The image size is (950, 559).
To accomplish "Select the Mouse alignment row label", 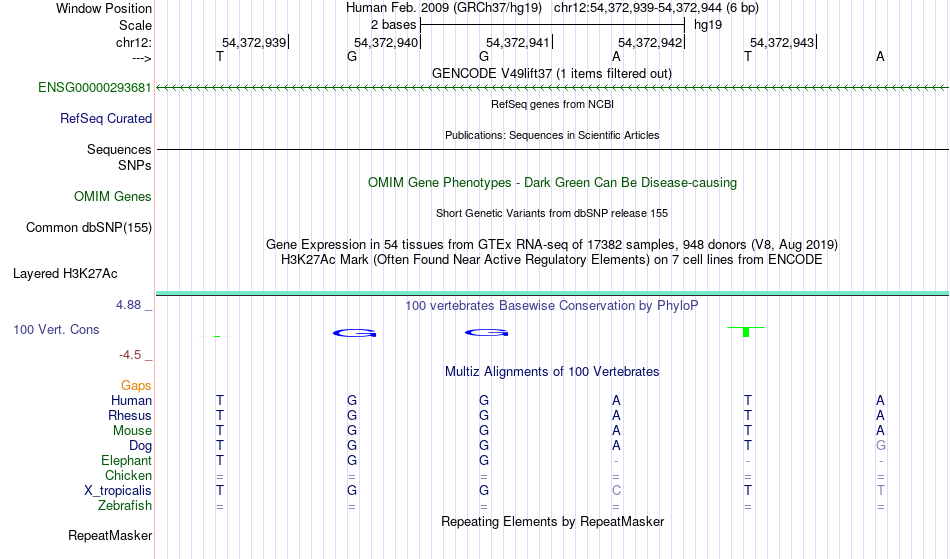I will (132, 431).
